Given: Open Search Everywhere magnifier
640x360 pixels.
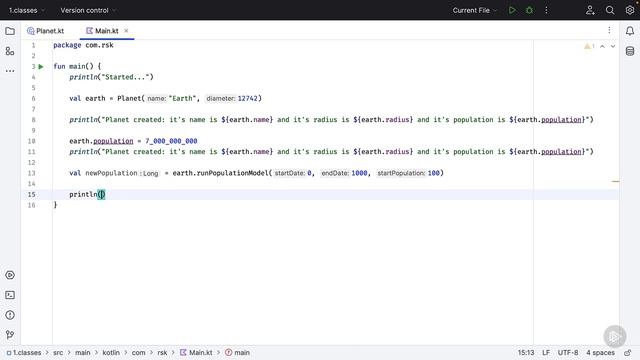Looking at the screenshot, I should 610,10.
